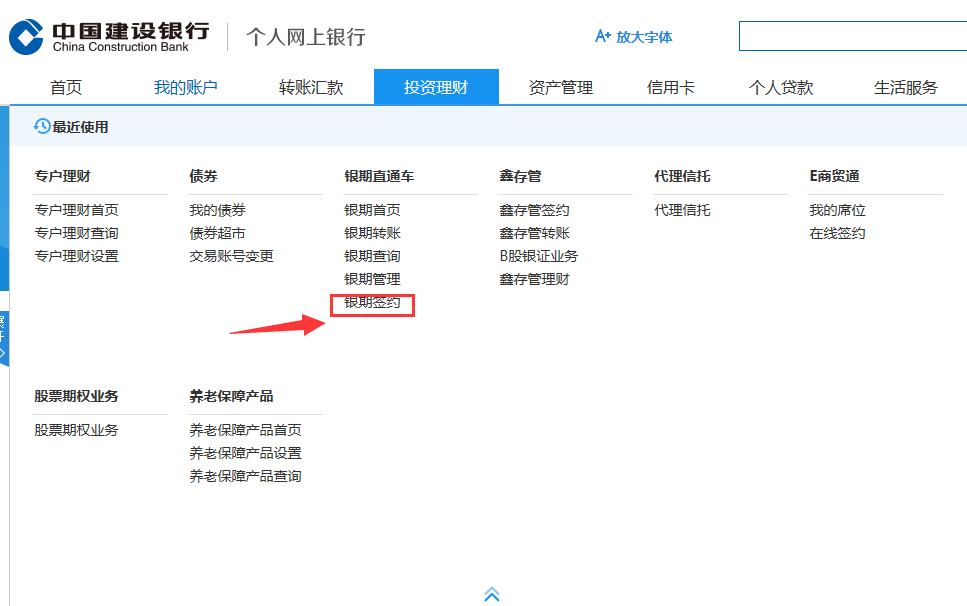Open 鑫存管签约 link
The height and width of the screenshot is (606, 967).
point(534,210)
